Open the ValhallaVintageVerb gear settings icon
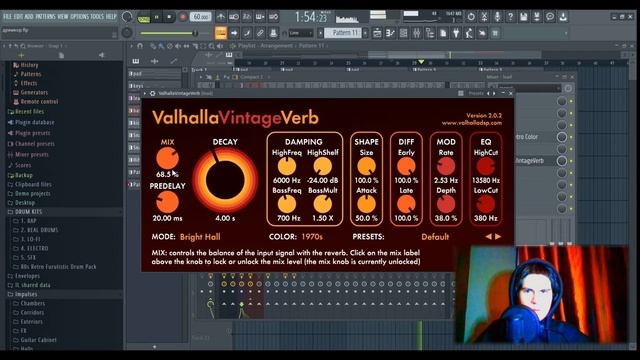Image resolution: width=640 pixels, height=360 pixels. (x=152, y=93)
